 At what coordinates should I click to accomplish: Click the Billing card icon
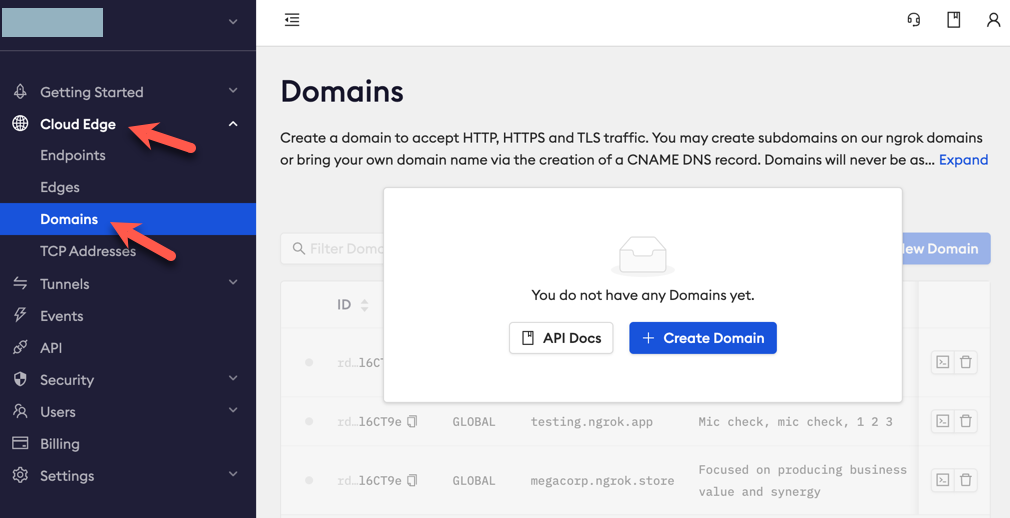coord(21,443)
